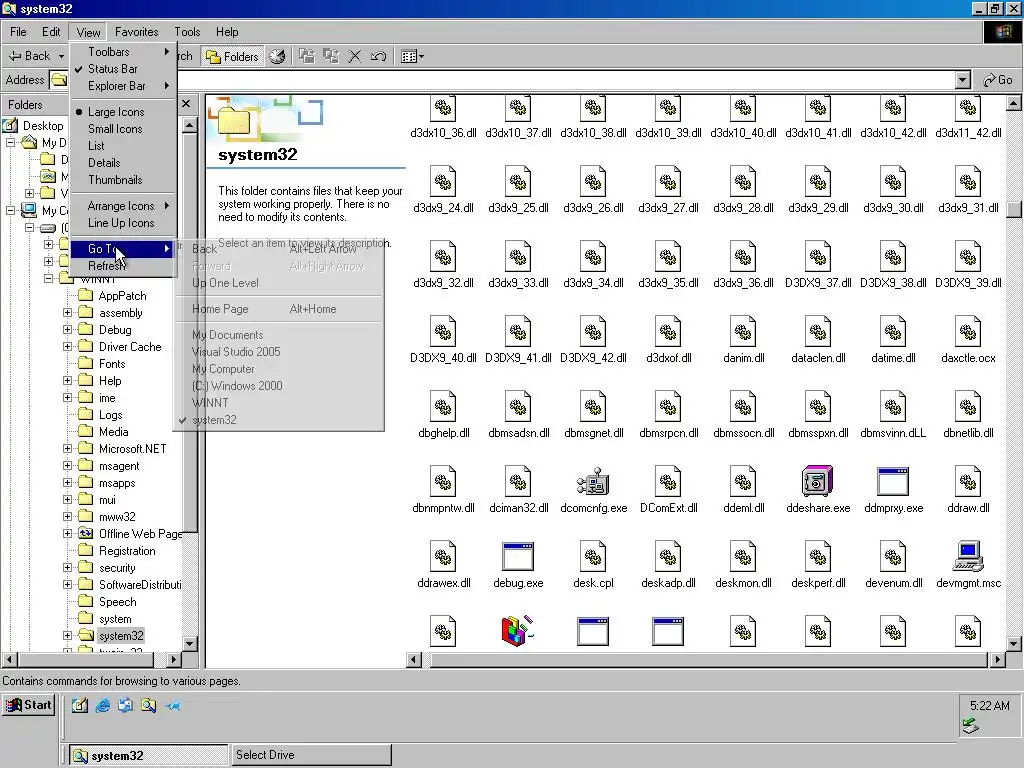Click the system tray hardware icon
This screenshot has height=768, width=1024.
(x=970, y=725)
